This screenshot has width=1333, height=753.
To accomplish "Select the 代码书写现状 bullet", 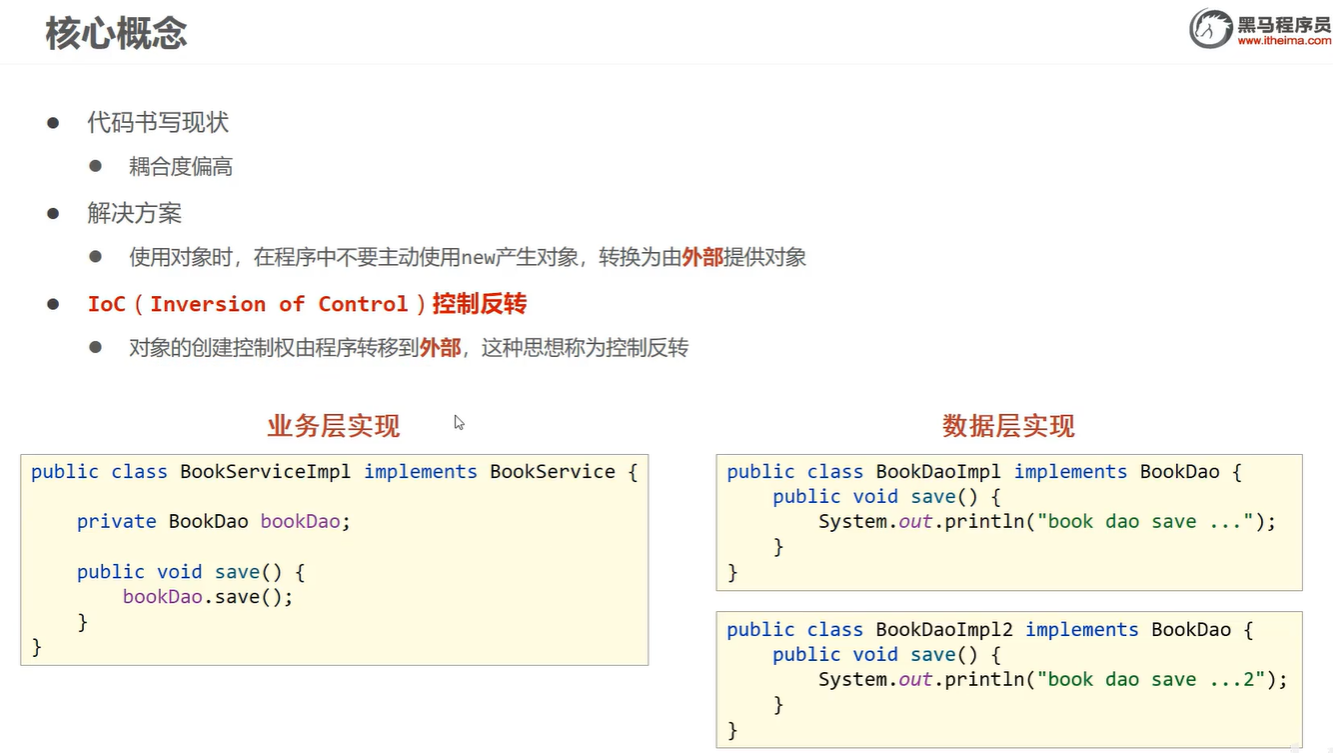I will point(158,122).
